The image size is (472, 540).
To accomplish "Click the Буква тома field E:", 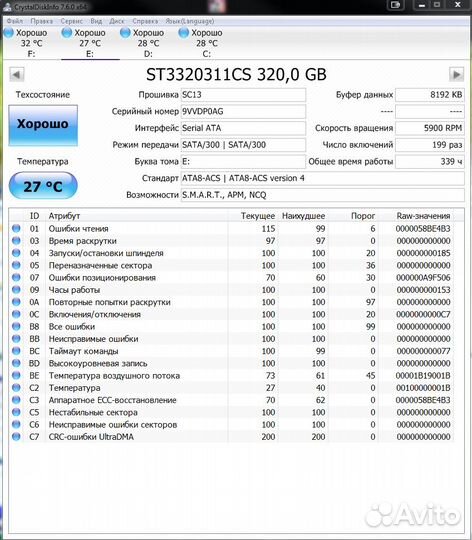I will 243,162.
